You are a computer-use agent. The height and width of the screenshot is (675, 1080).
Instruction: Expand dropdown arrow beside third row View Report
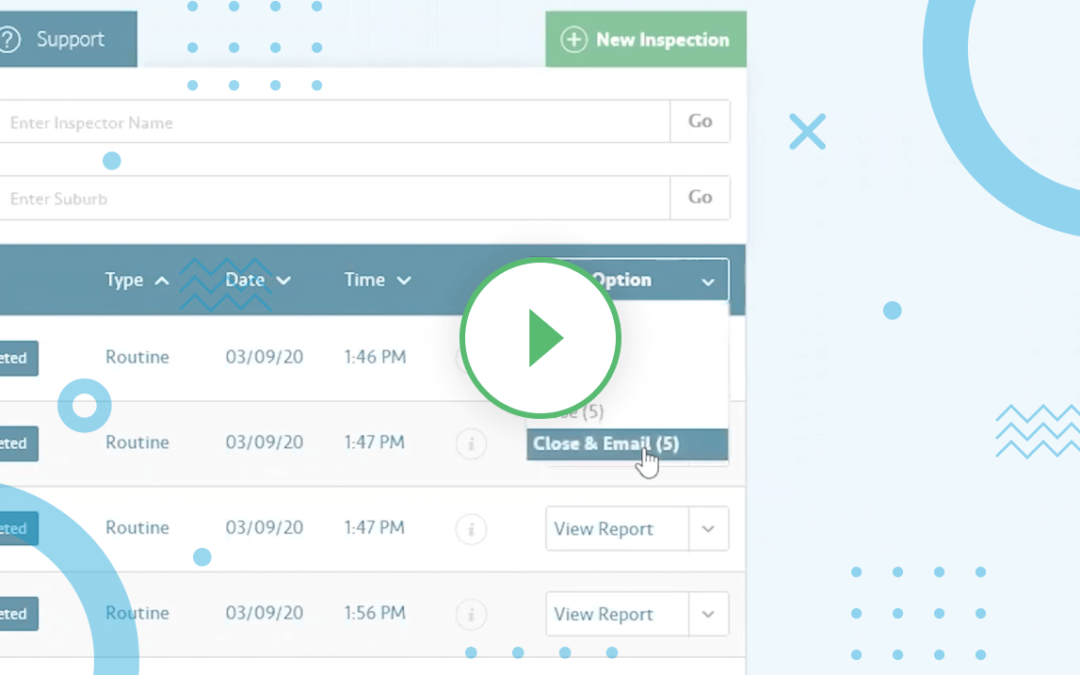(708, 529)
